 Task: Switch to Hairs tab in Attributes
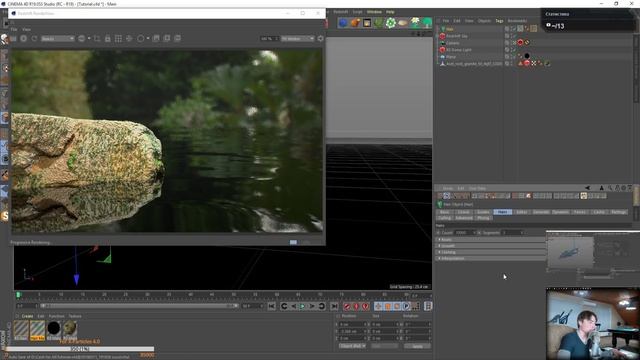click(502, 212)
